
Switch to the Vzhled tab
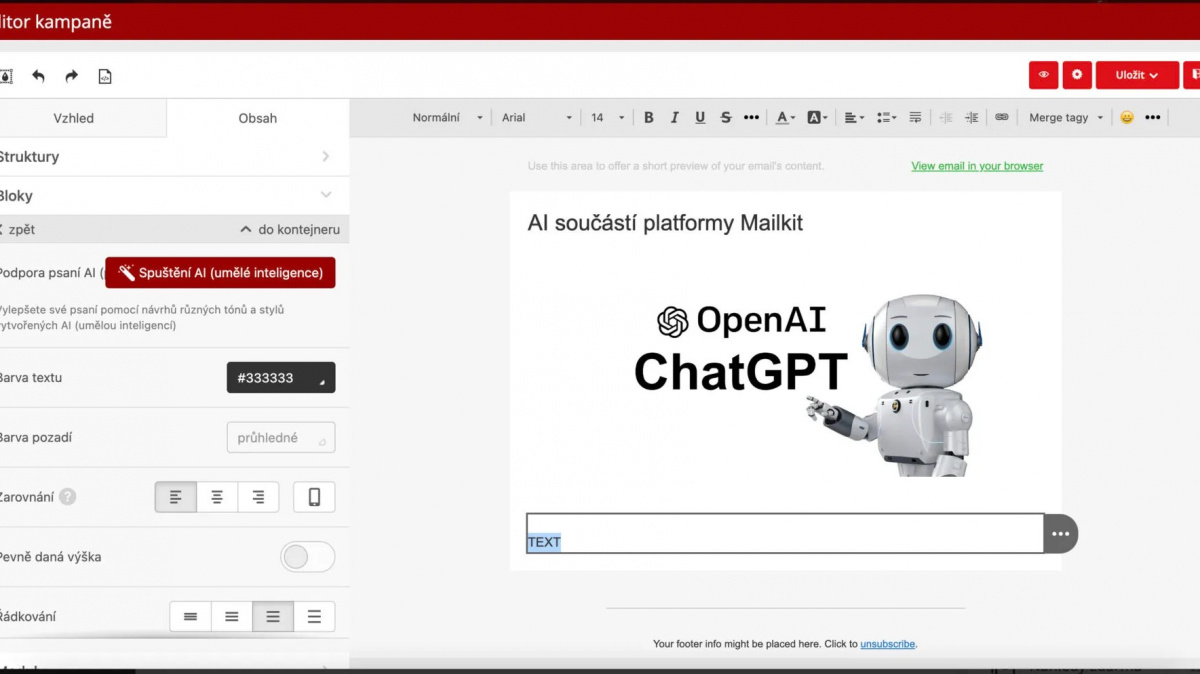[x=73, y=118]
